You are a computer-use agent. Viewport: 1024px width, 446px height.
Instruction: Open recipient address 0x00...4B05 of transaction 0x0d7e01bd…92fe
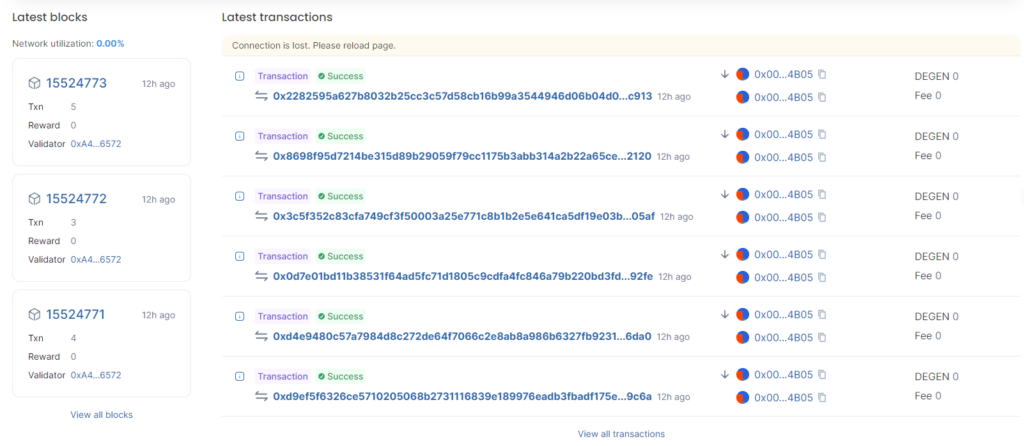click(784, 278)
